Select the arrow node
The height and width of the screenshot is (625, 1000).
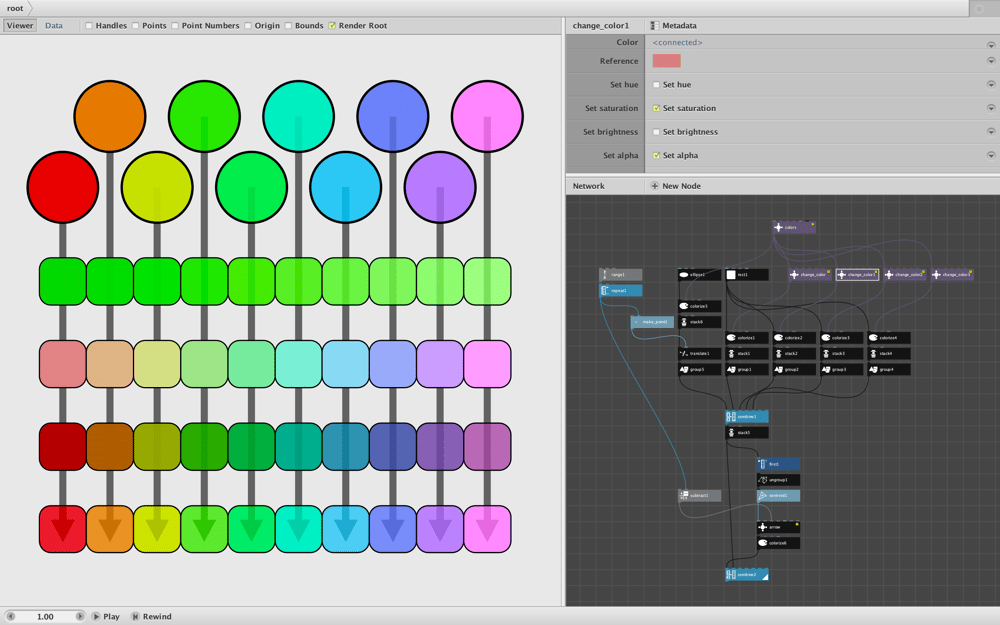[779, 527]
